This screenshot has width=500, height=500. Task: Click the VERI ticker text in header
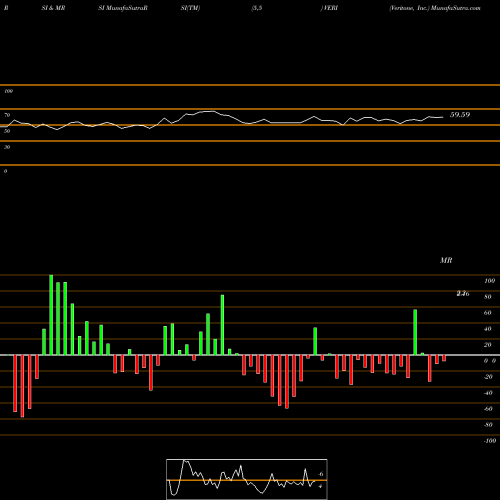tap(331, 8)
